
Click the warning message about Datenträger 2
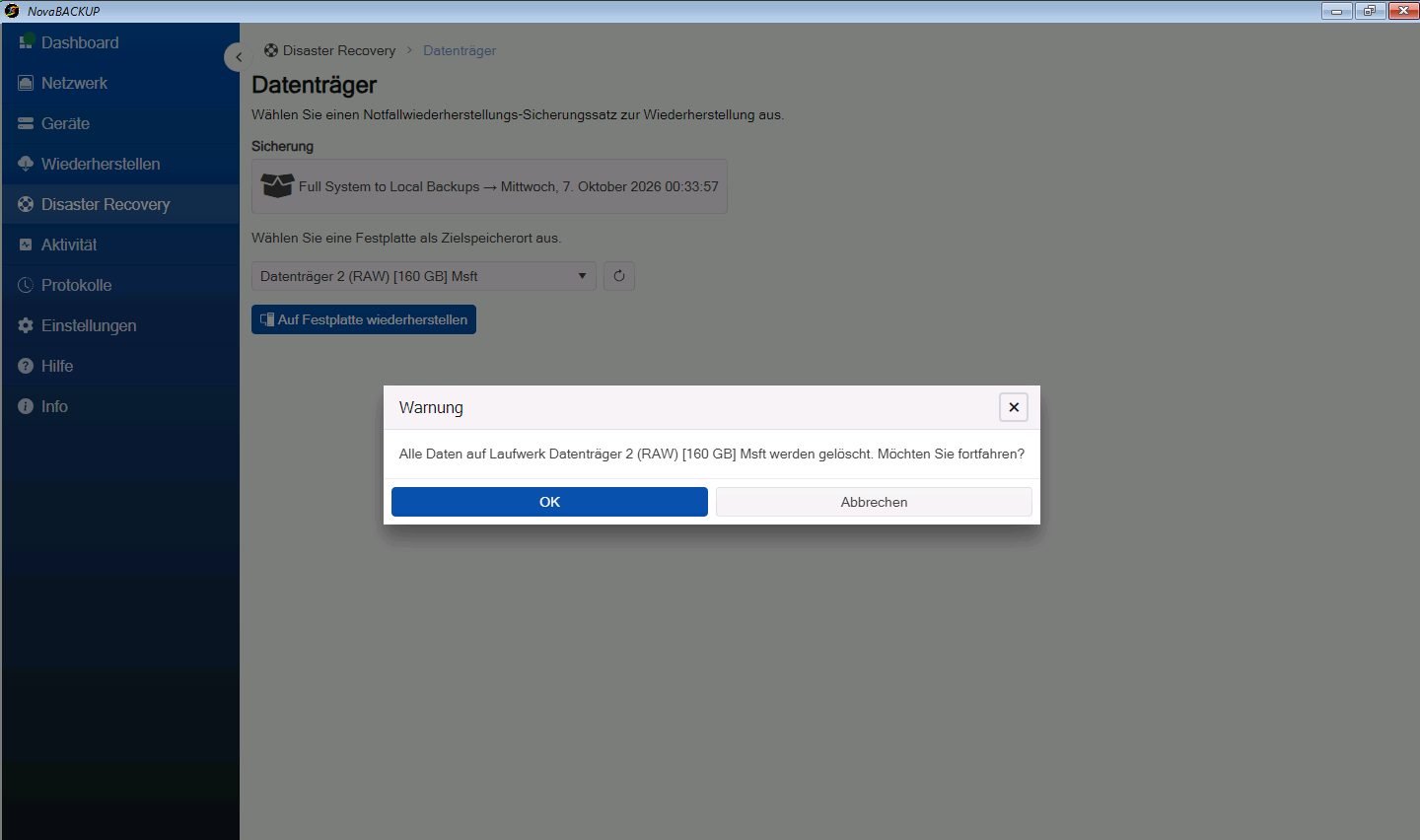coord(711,454)
